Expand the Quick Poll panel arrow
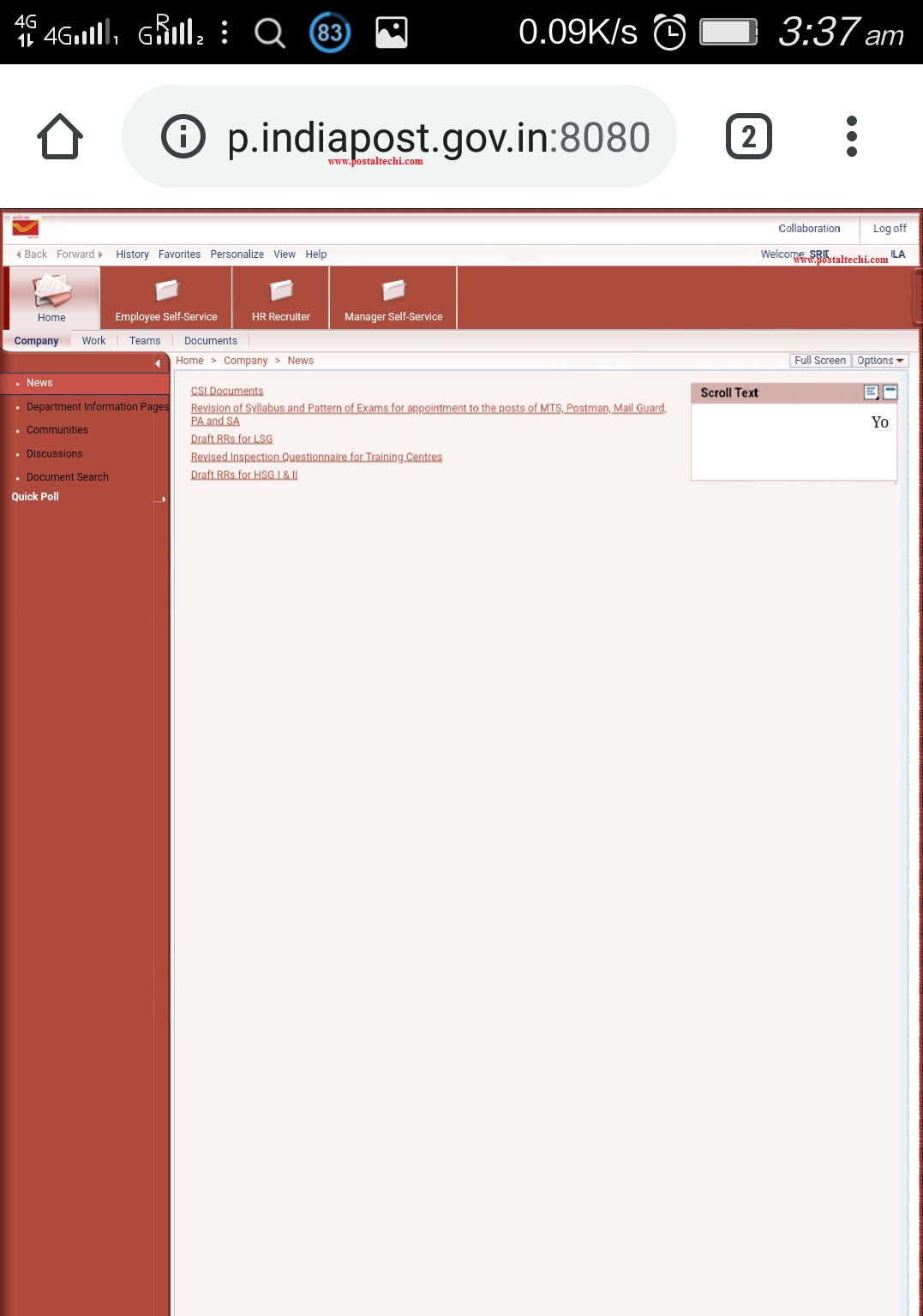923x1316 pixels. tap(160, 499)
